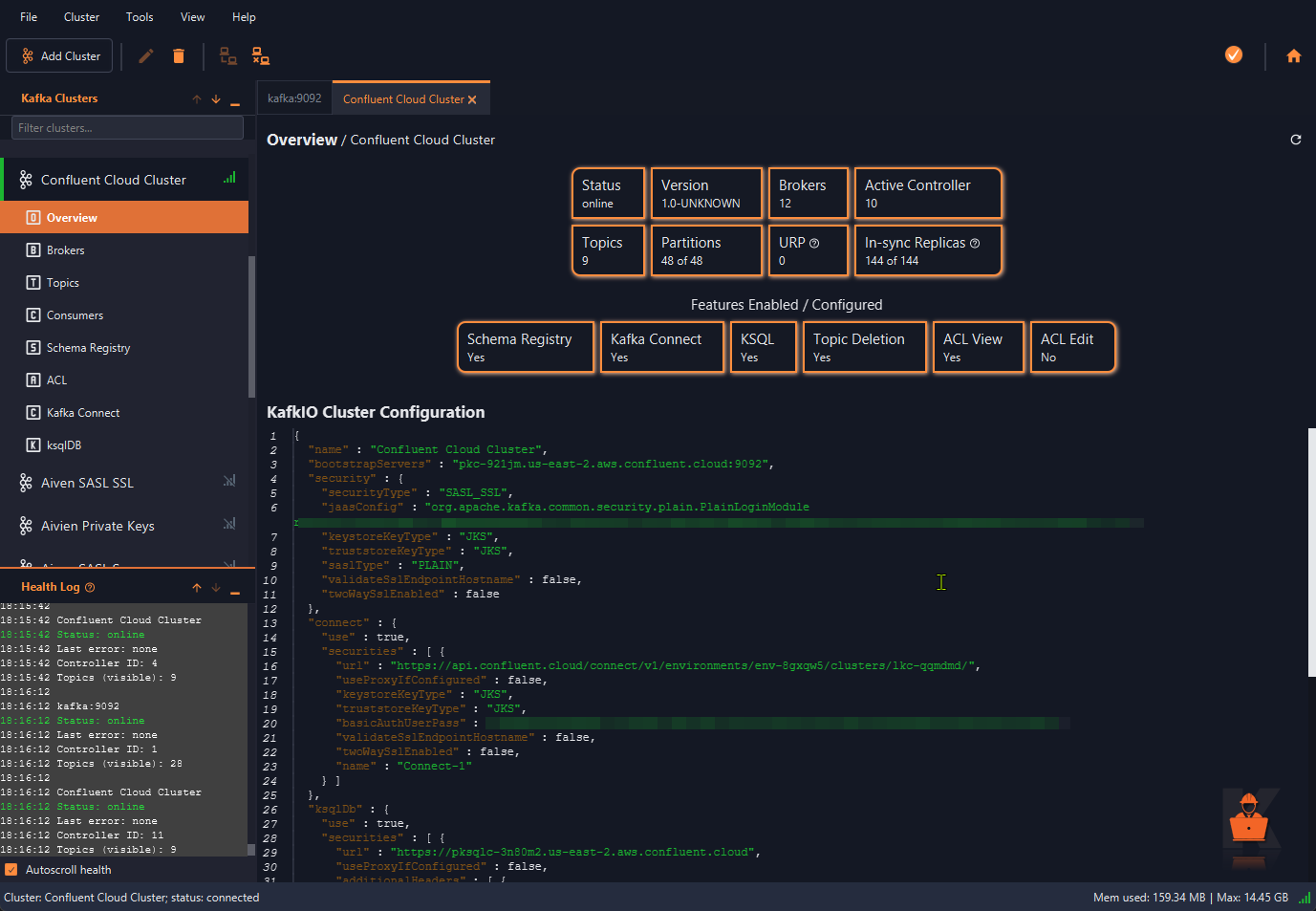Click the status bar connection signal icon
The image size is (1316, 911).
point(1305,898)
